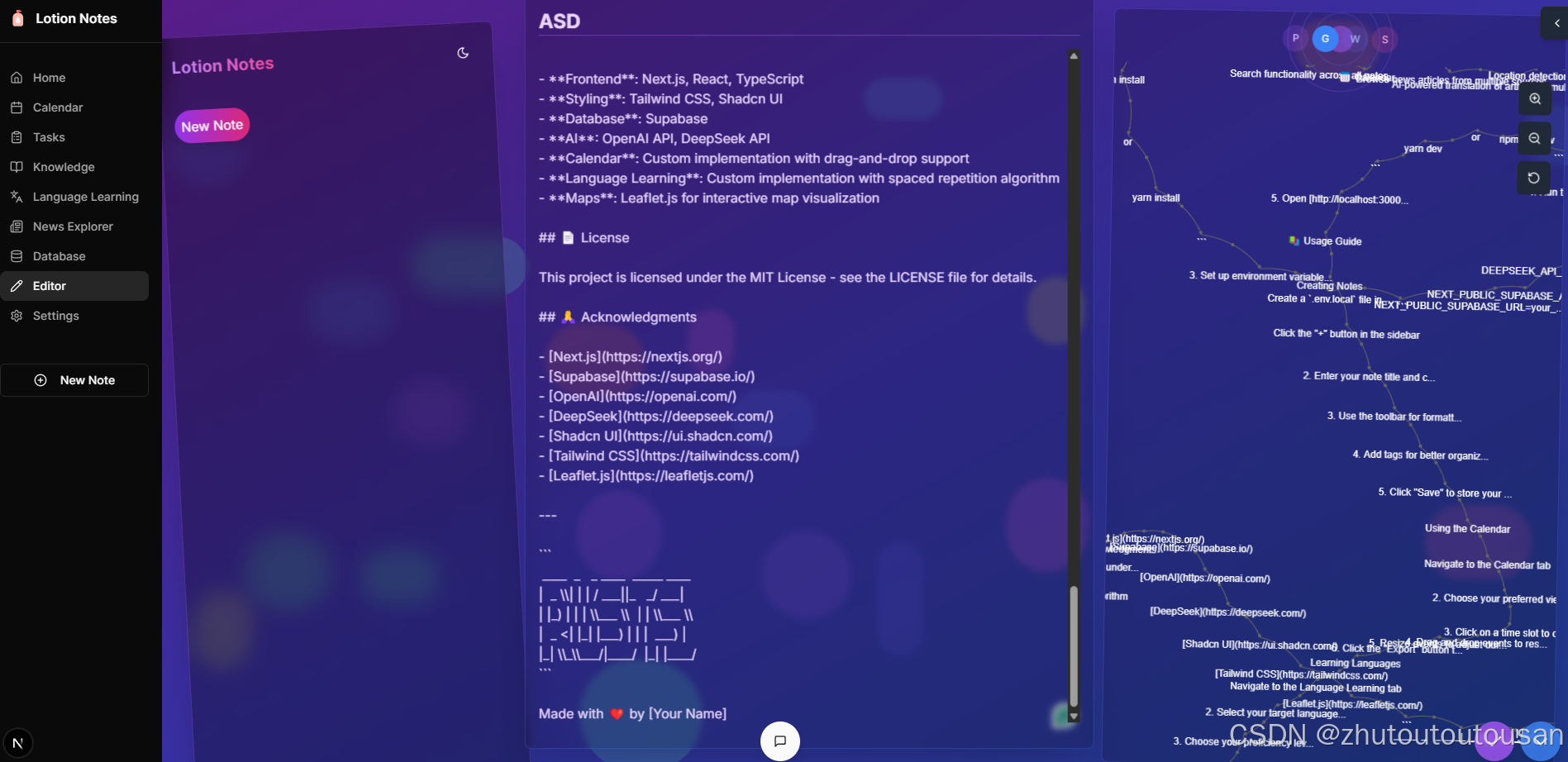Click the News Explorer newspaper icon
The width and height of the screenshot is (1568, 762).
click(x=17, y=226)
